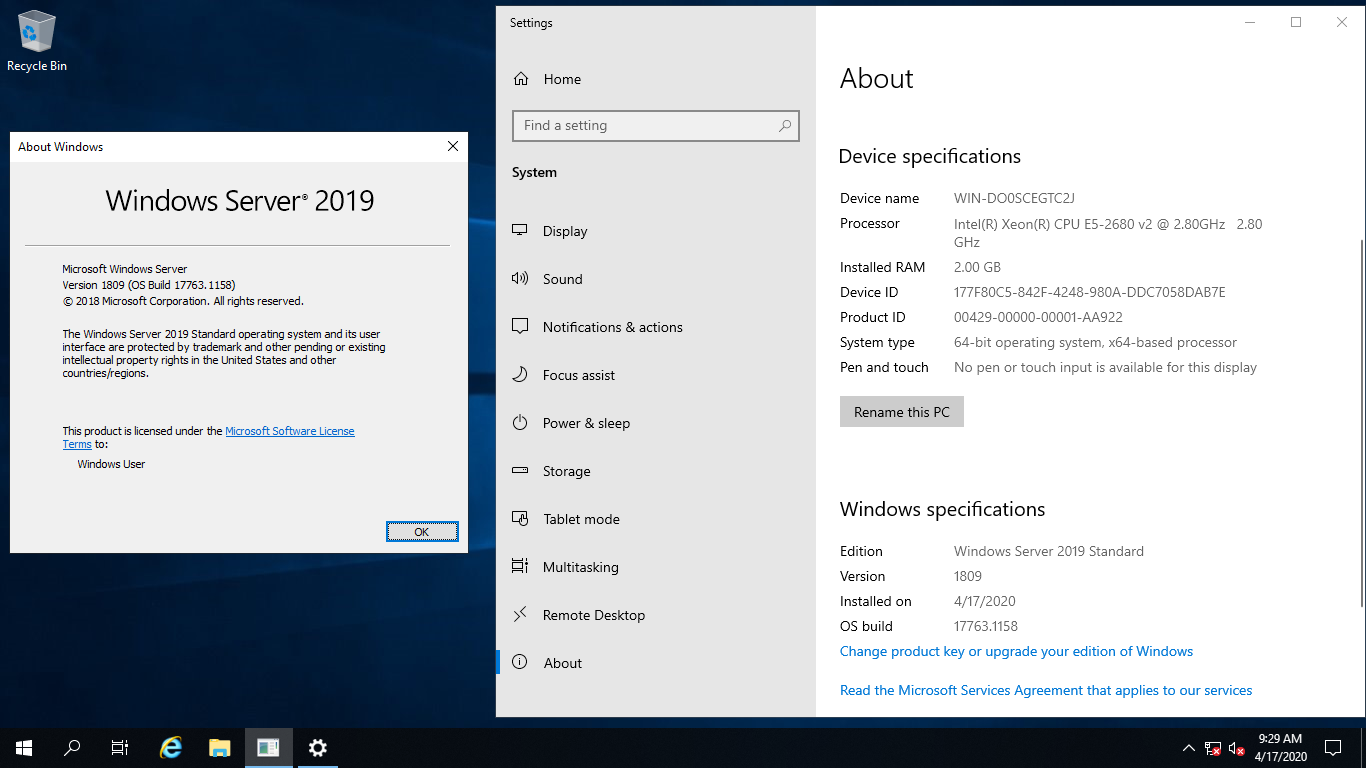The width and height of the screenshot is (1366, 768).
Task: Click the Installed RAM value 2.00 GB
Action: pos(977,267)
